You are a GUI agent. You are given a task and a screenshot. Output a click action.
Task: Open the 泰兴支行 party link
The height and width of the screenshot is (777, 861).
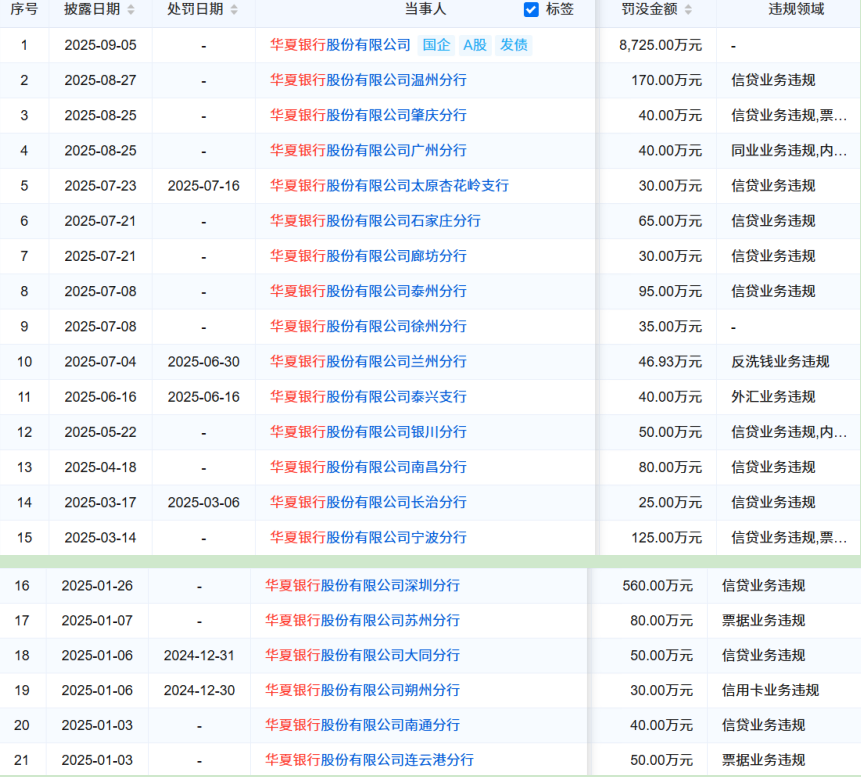(368, 396)
